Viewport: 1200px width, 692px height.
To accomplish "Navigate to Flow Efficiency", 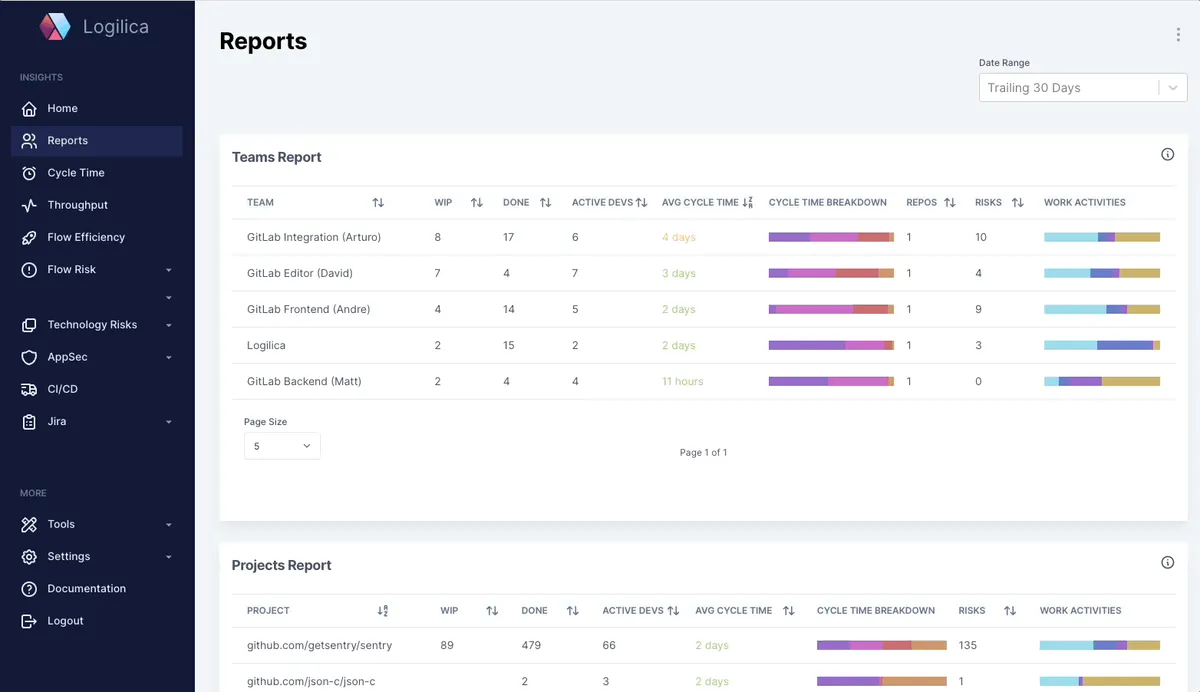I will pos(86,237).
